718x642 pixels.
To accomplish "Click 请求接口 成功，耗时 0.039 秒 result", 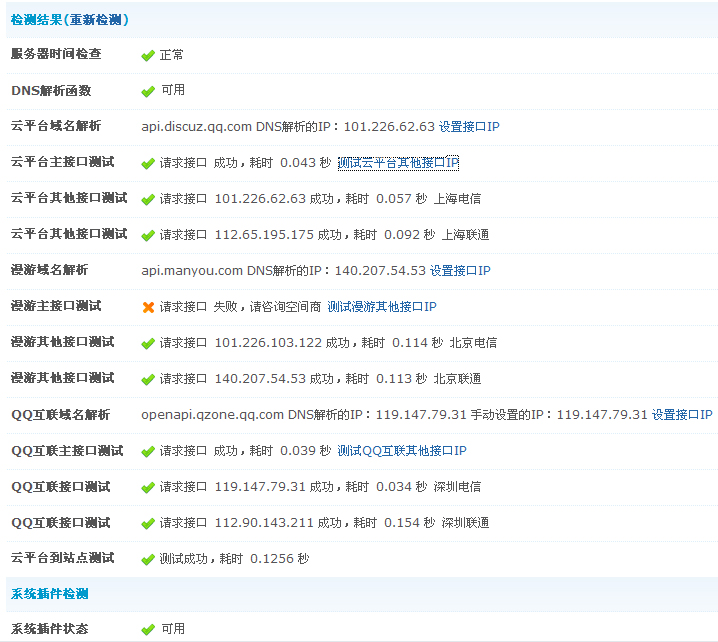I will point(245,451).
